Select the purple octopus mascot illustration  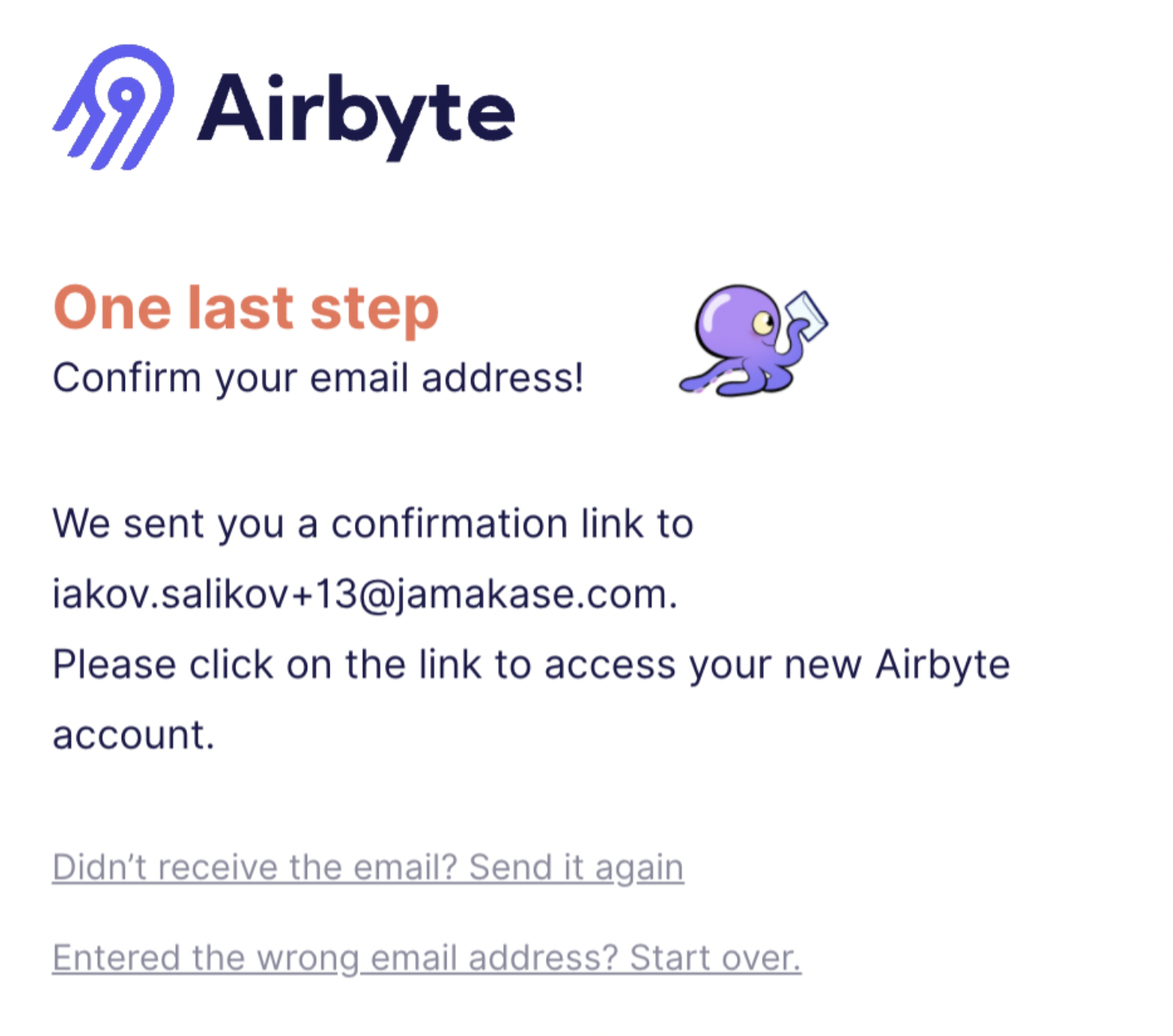pos(740,342)
